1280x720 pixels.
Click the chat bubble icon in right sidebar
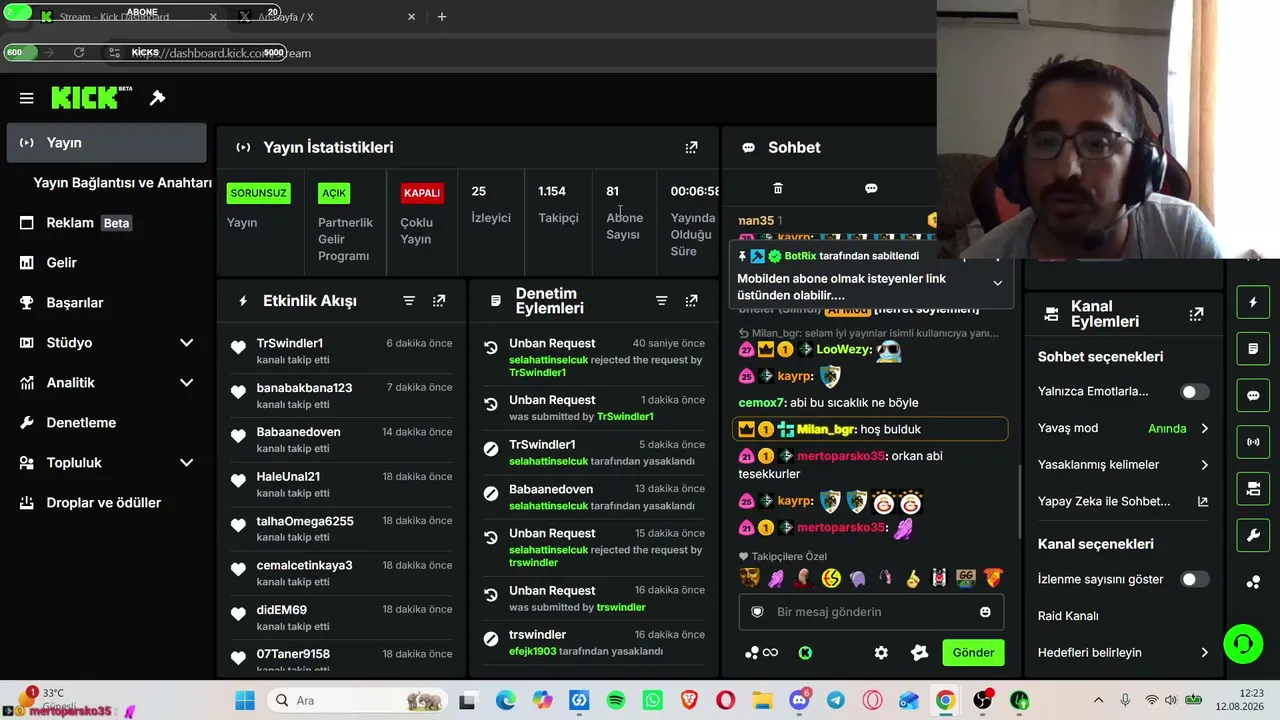point(1253,395)
